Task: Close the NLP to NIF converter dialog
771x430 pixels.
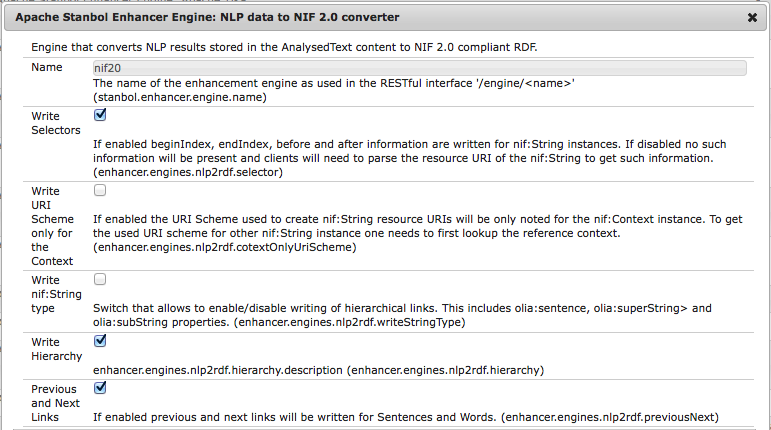Action: click(x=752, y=17)
